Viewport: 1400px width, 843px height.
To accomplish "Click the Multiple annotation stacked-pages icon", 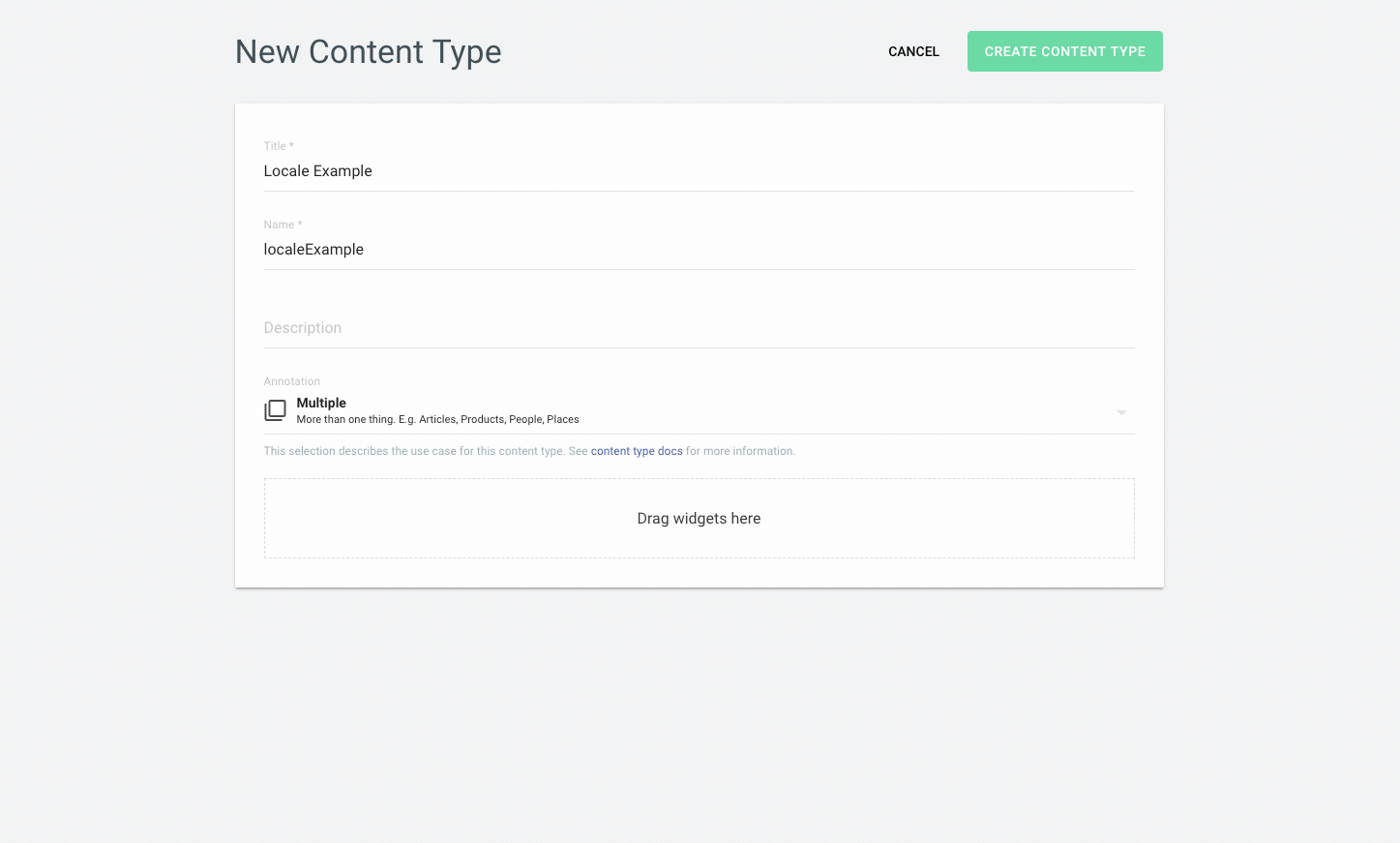I will point(276,410).
